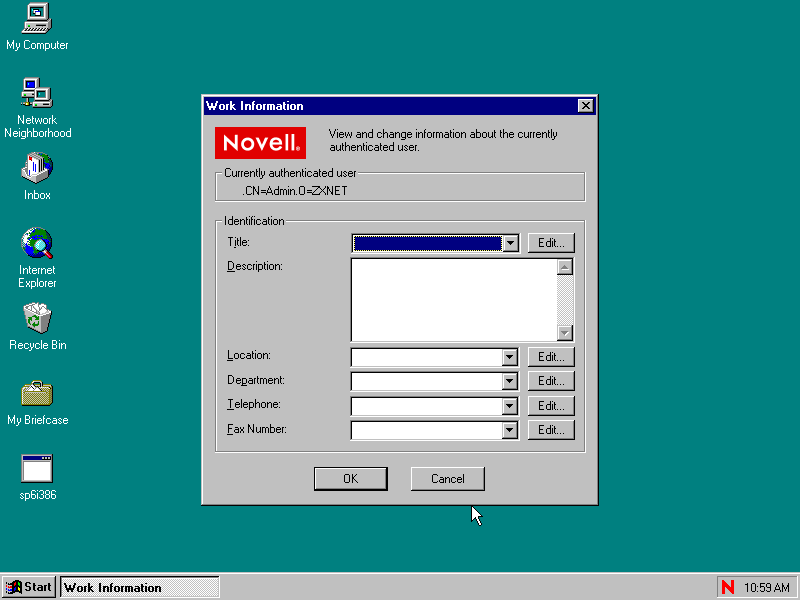The image size is (800, 600).
Task: Expand the Location dropdown arrow
Action: click(x=509, y=357)
